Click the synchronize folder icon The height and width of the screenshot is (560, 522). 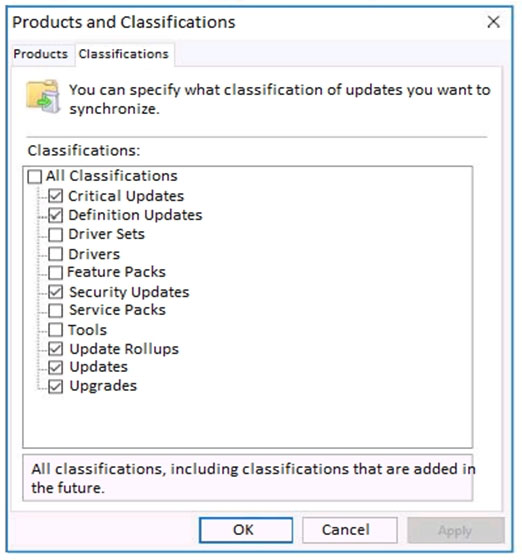coord(44,96)
